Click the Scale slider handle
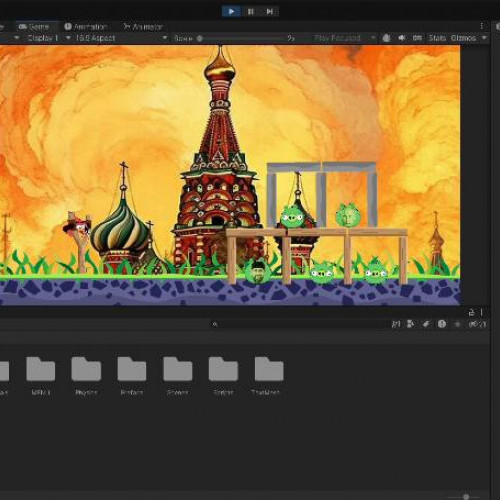The height and width of the screenshot is (500, 500). pyautogui.click(x=200, y=38)
